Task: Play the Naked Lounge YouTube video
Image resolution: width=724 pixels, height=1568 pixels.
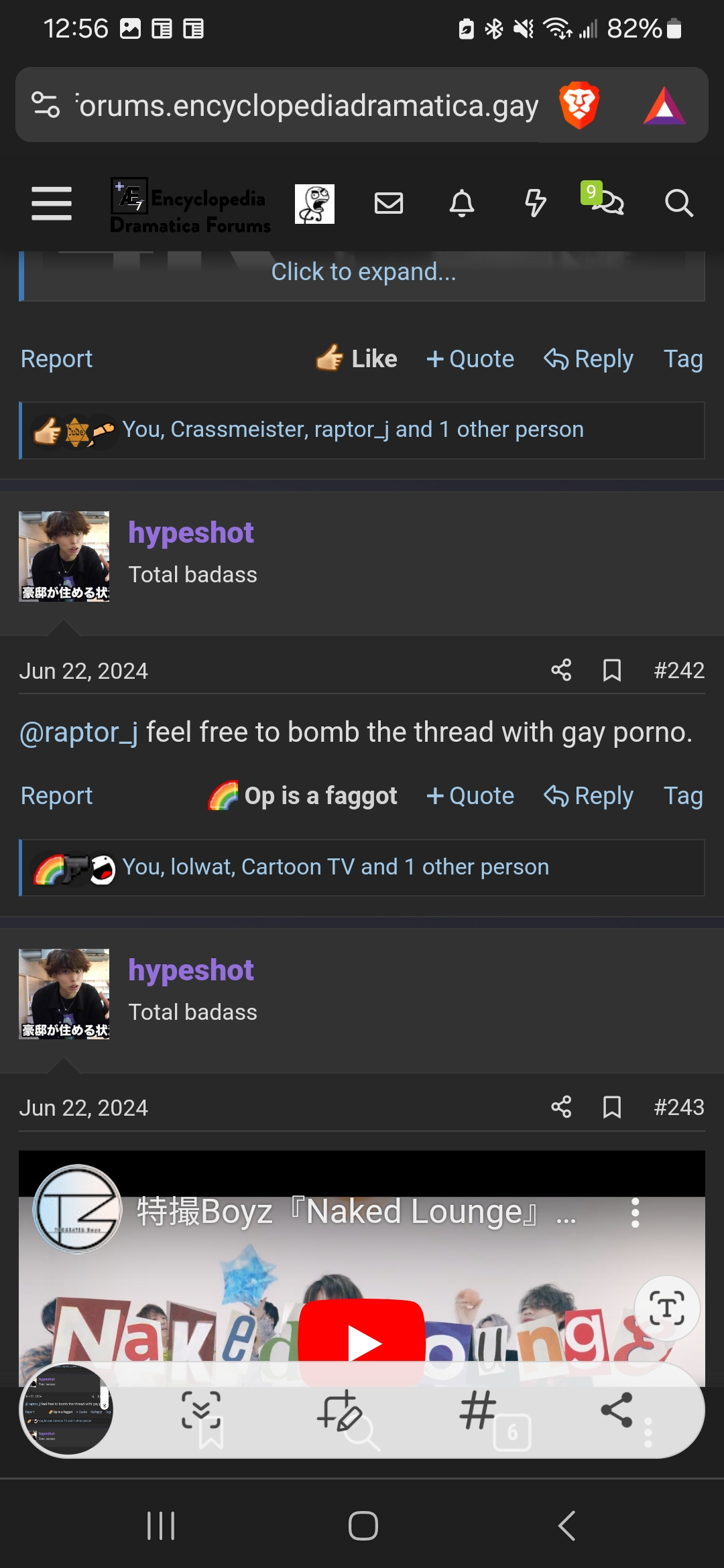Action: [362, 1342]
